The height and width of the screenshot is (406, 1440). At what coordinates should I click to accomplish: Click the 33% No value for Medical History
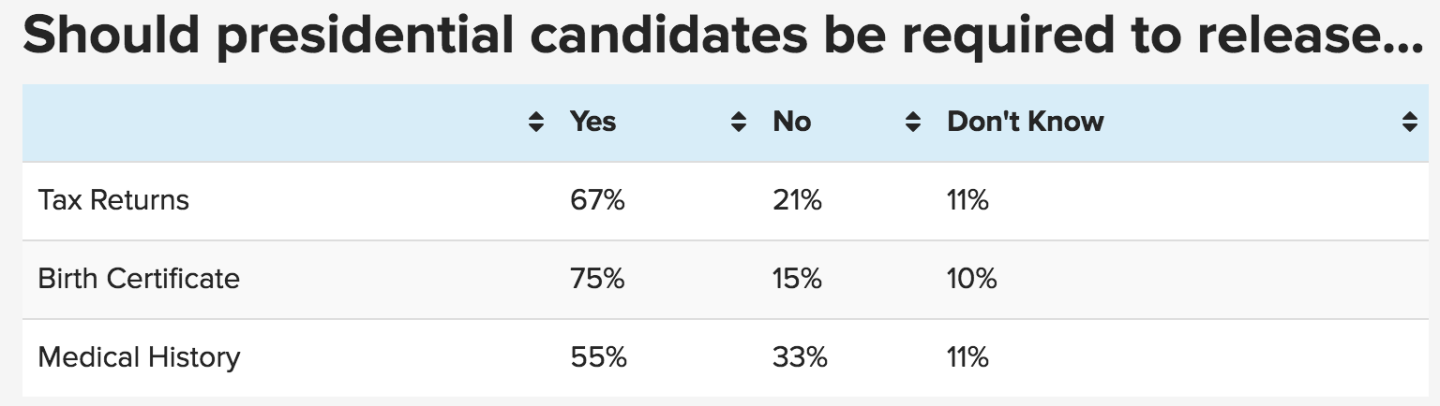coord(800,357)
